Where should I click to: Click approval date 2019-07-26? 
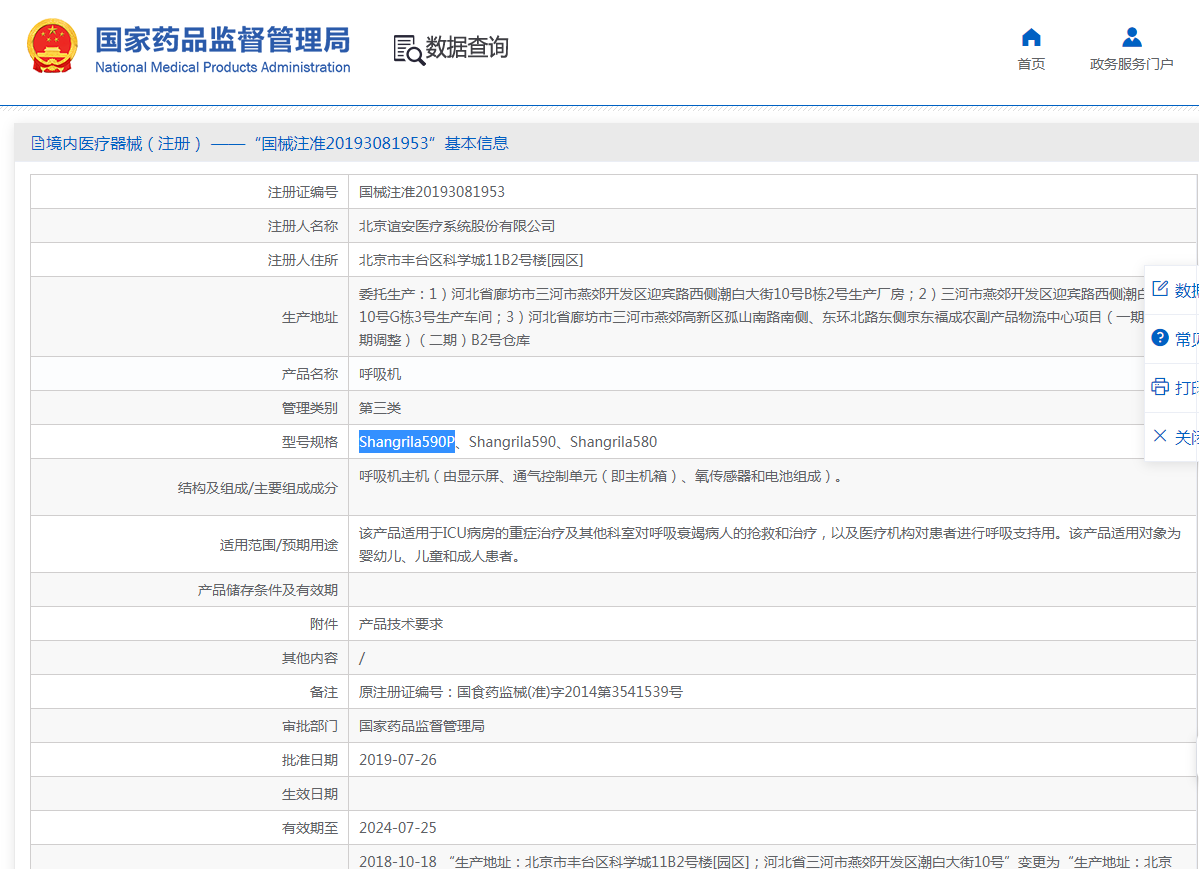(398, 760)
